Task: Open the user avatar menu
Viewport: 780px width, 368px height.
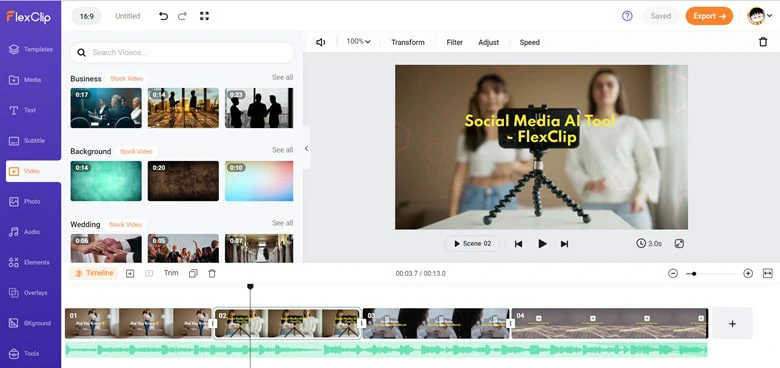Action: (x=760, y=16)
